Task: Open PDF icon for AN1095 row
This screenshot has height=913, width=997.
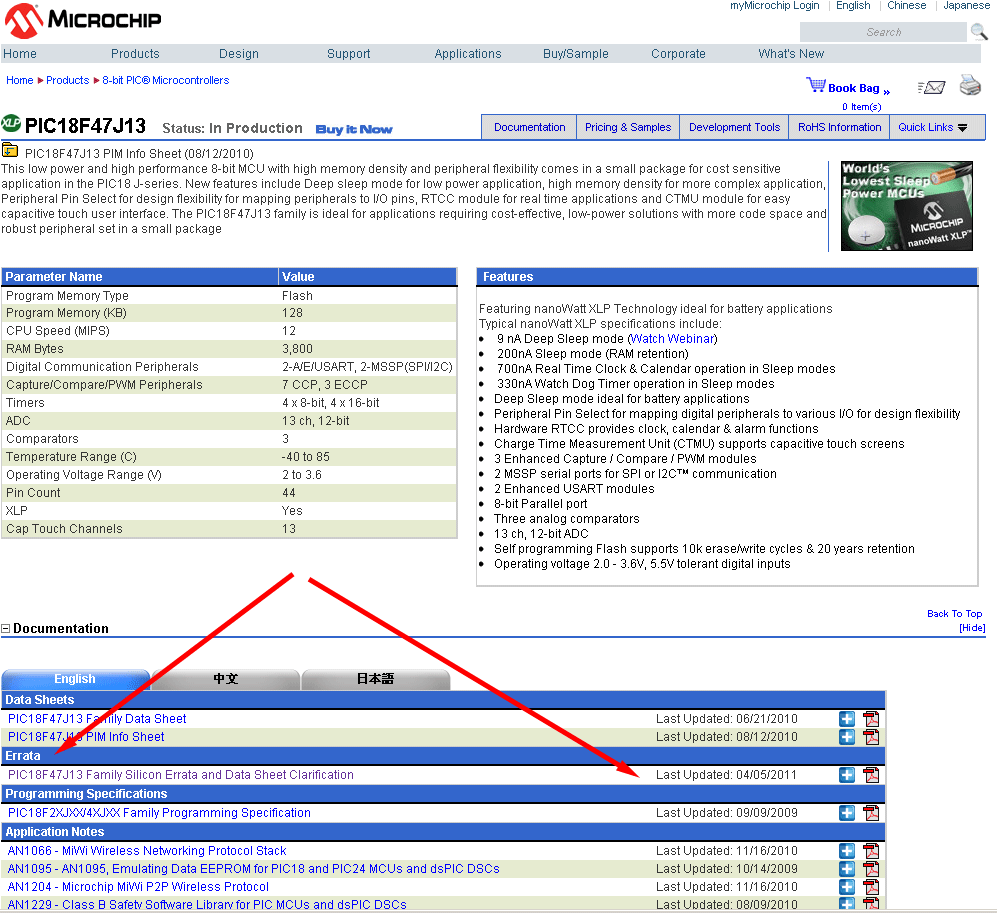Action: pyautogui.click(x=870, y=868)
